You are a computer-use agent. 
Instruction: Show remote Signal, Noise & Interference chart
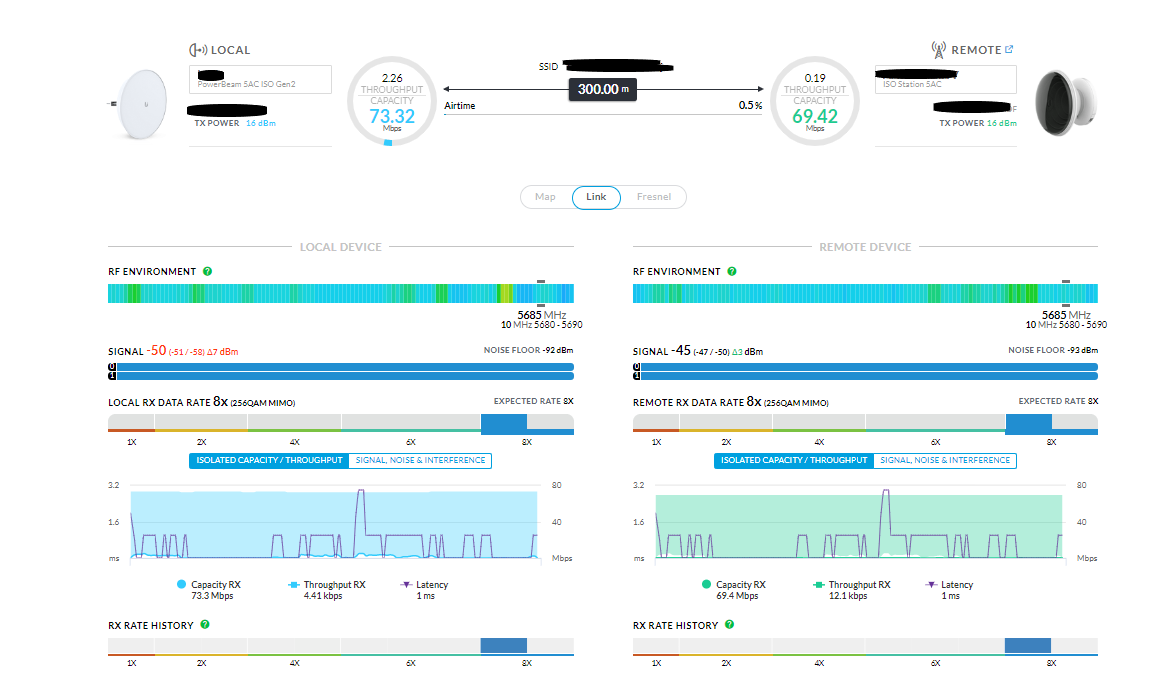[944, 460]
